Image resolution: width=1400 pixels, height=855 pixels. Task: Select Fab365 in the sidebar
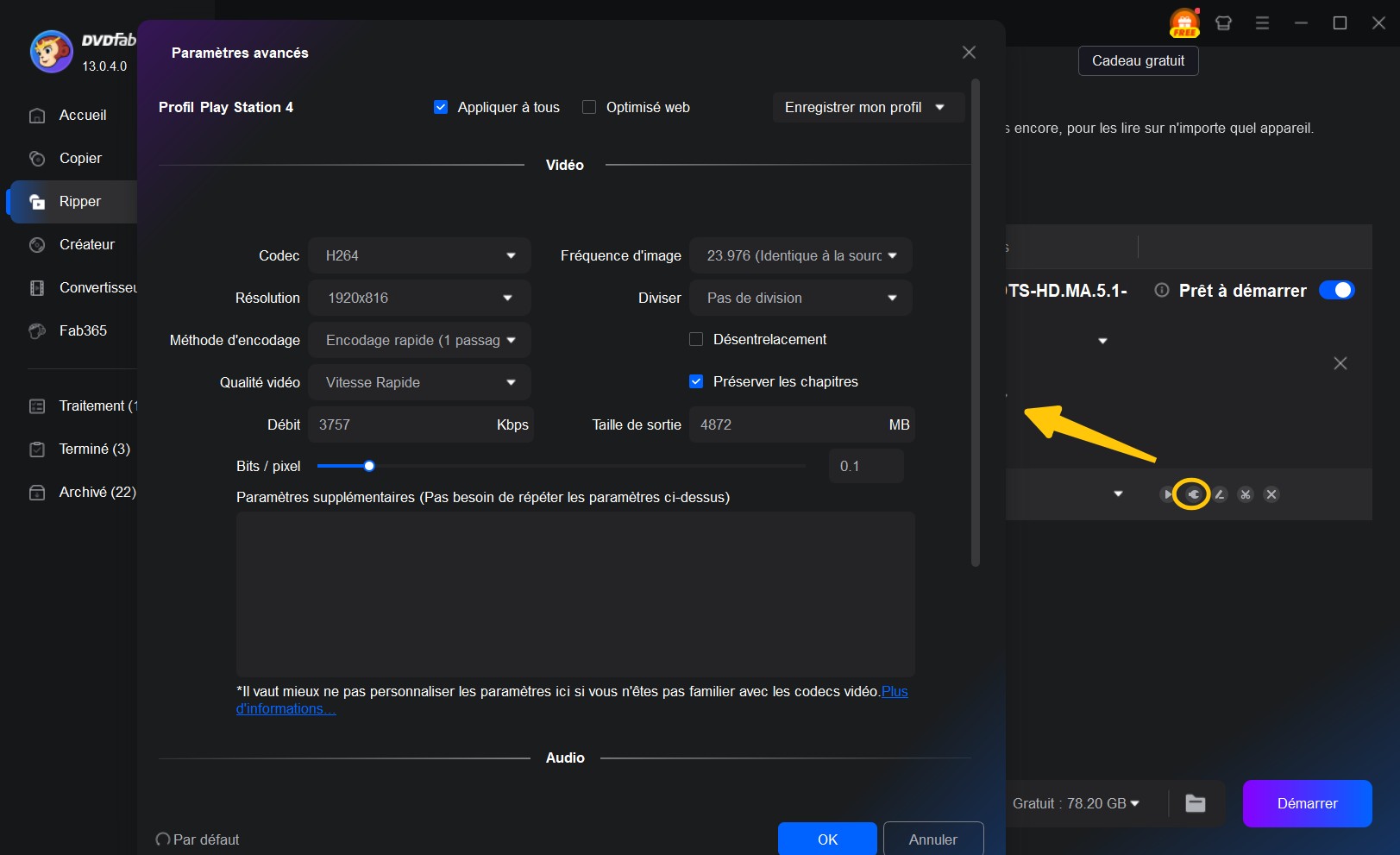coord(83,330)
